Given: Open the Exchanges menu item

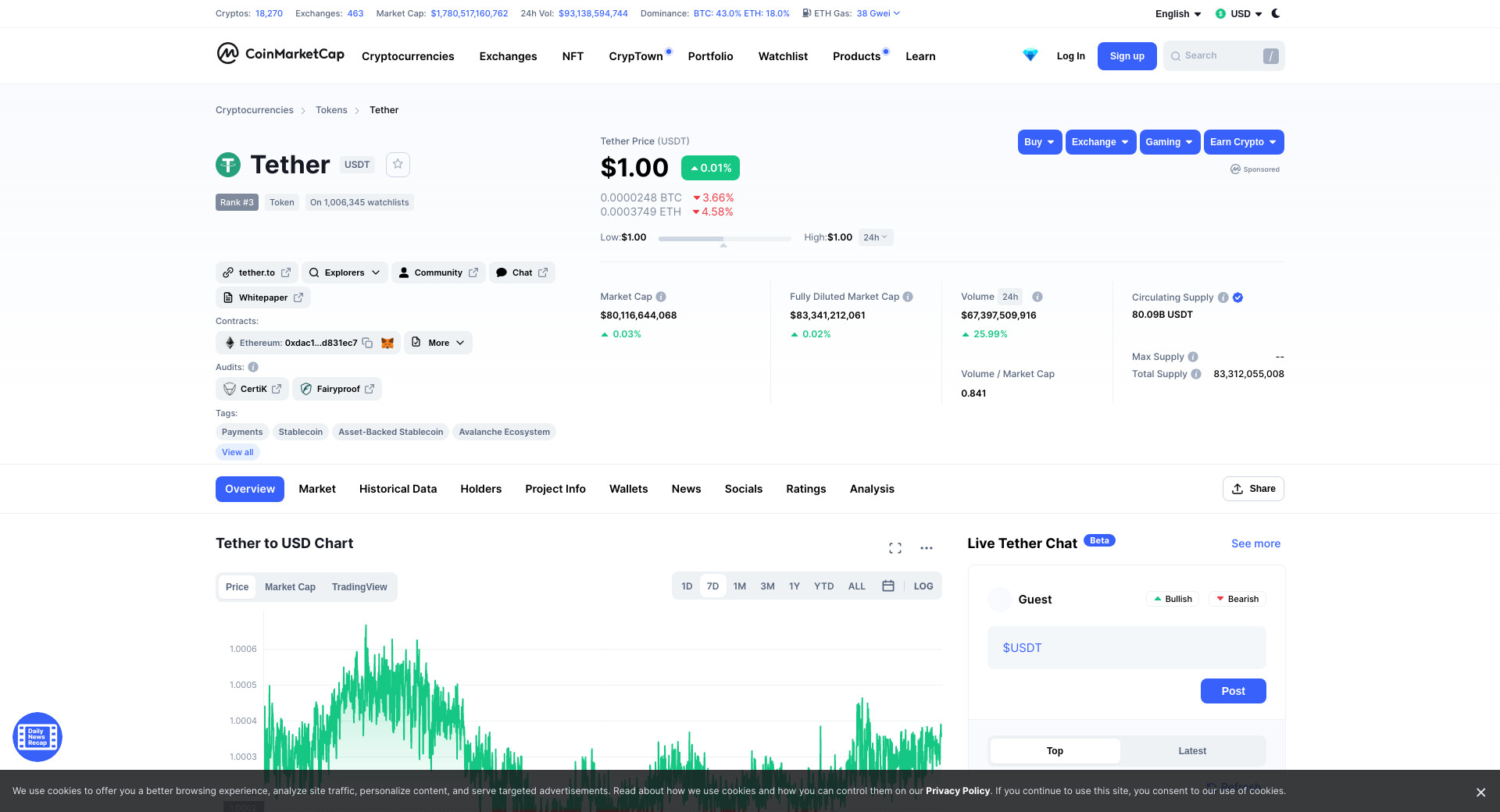Looking at the screenshot, I should click(x=508, y=56).
